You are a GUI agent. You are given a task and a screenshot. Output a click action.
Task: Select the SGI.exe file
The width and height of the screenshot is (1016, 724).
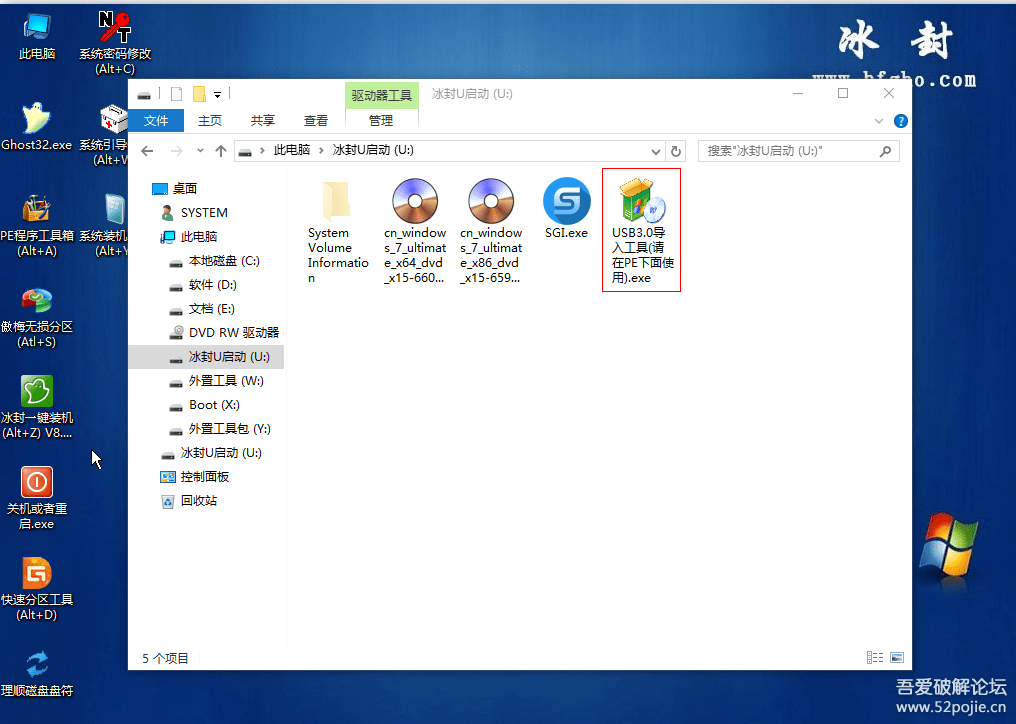[x=566, y=209]
